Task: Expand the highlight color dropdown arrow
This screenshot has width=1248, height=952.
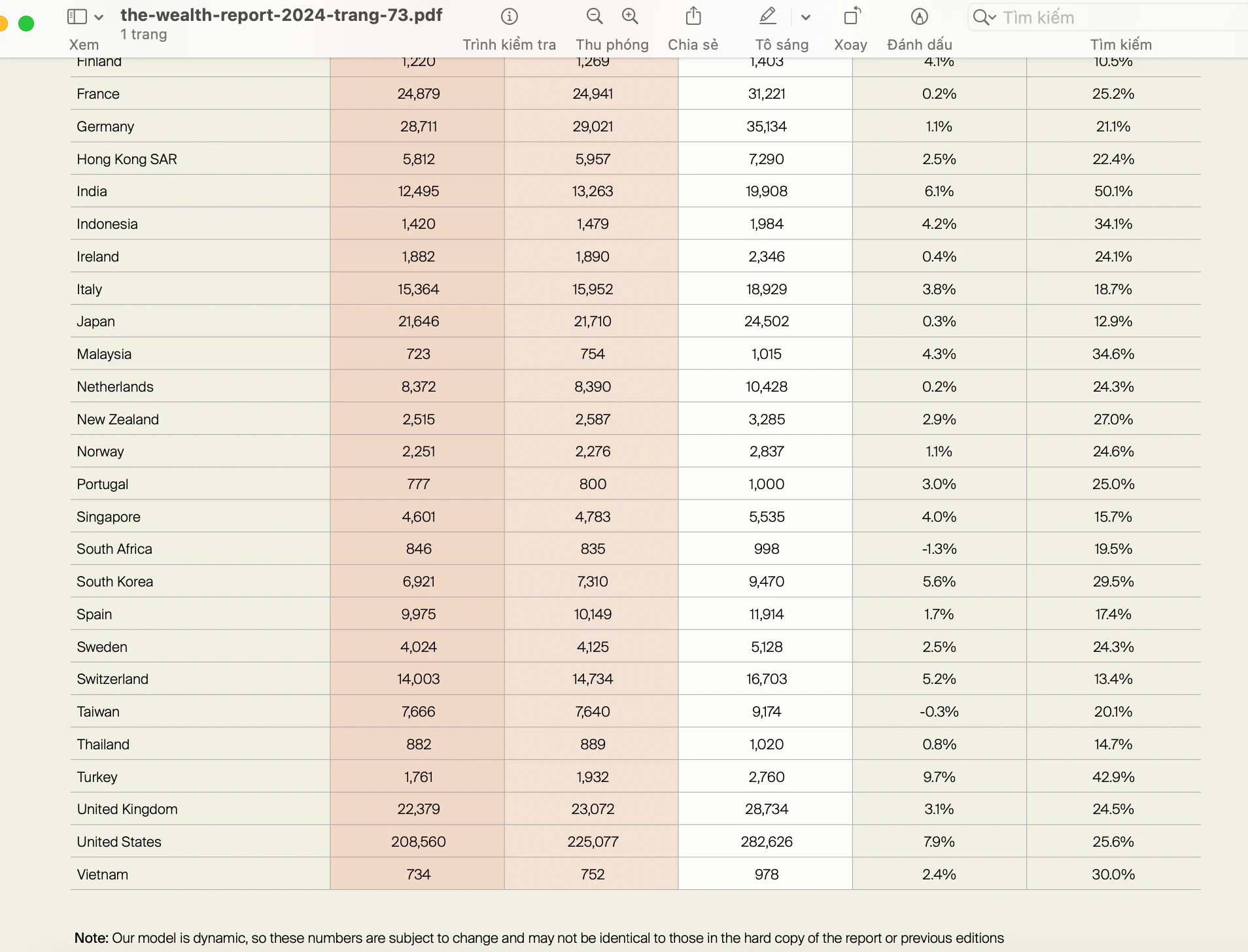Action: pyautogui.click(x=806, y=18)
